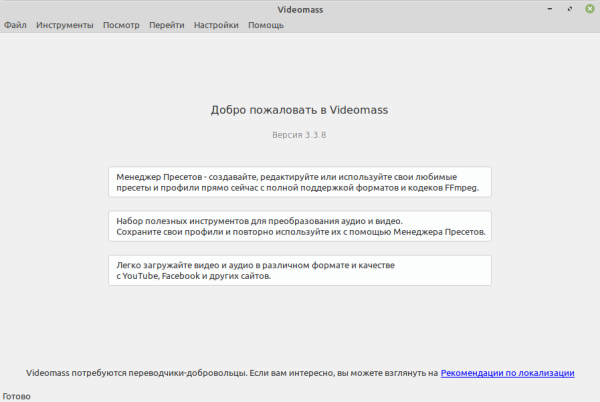Click the Добро пожаловать в Videomass heading

pyautogui.click(x=299, y=110)
